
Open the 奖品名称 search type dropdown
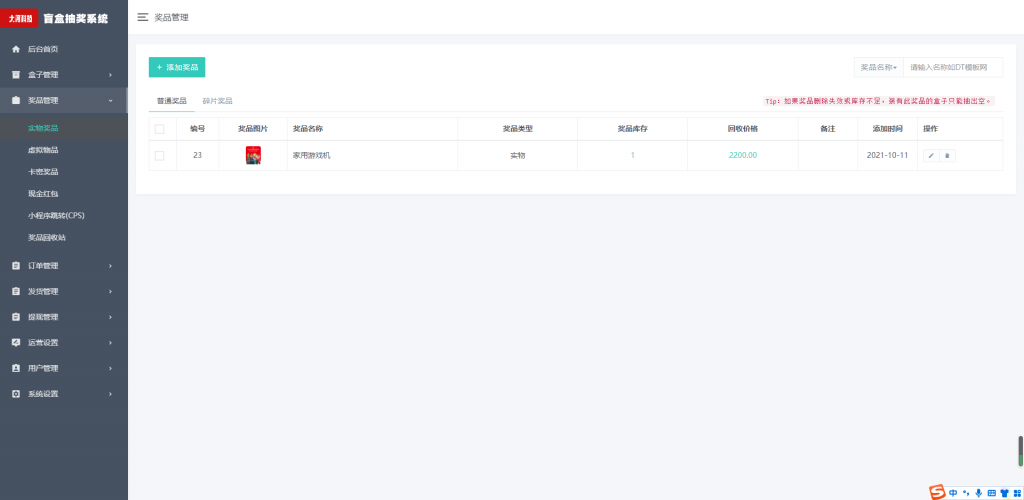[x=878, y=67]
